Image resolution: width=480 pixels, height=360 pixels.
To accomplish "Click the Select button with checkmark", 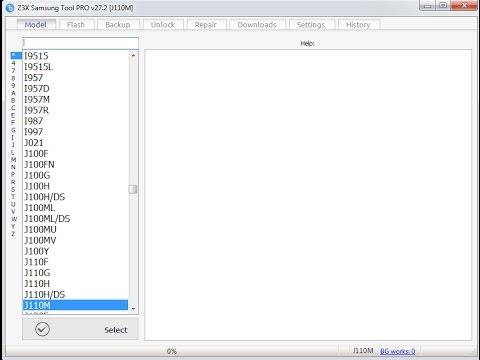I will tap(80, 329).
